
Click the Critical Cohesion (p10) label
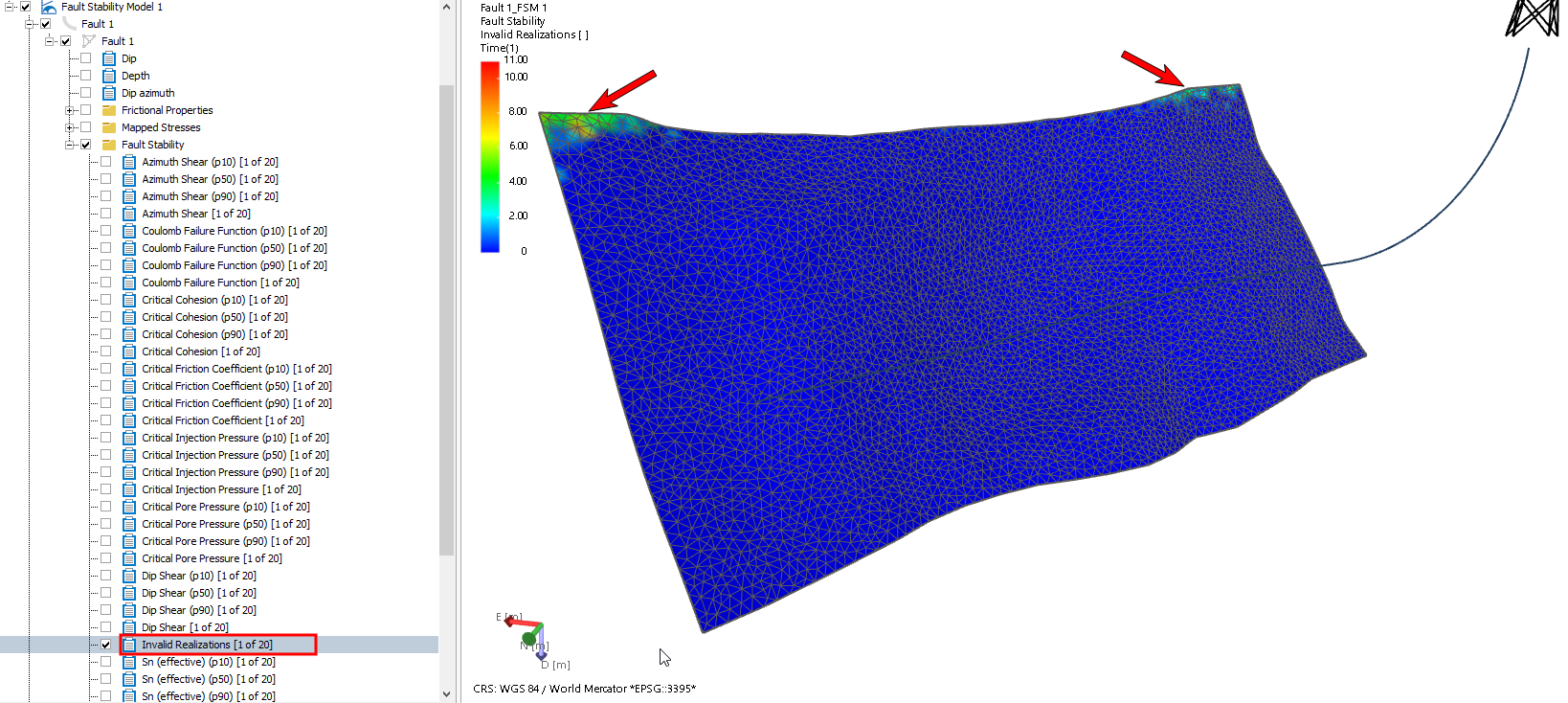coord(214,300)
